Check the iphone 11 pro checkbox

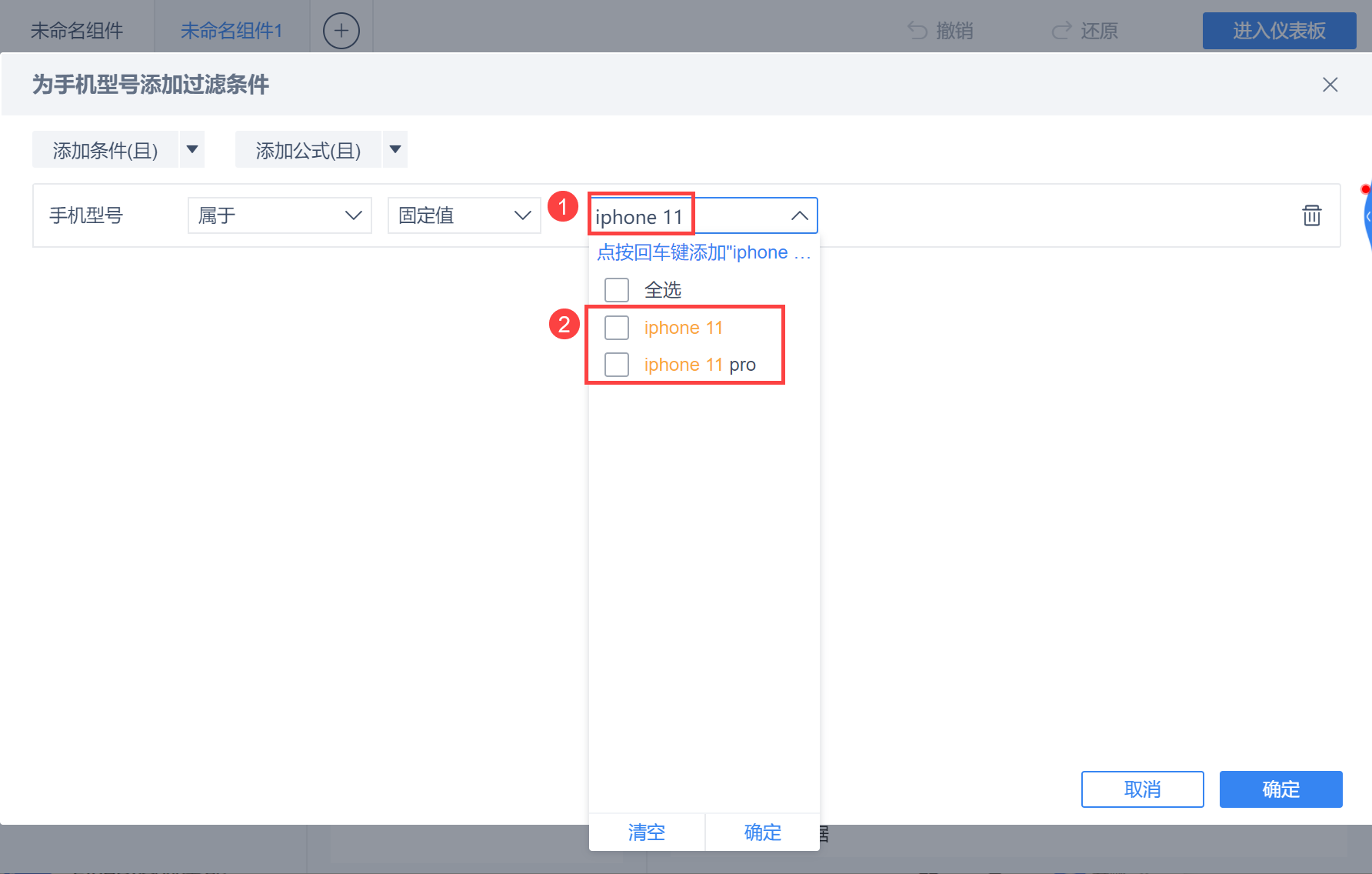coord(617,365)
